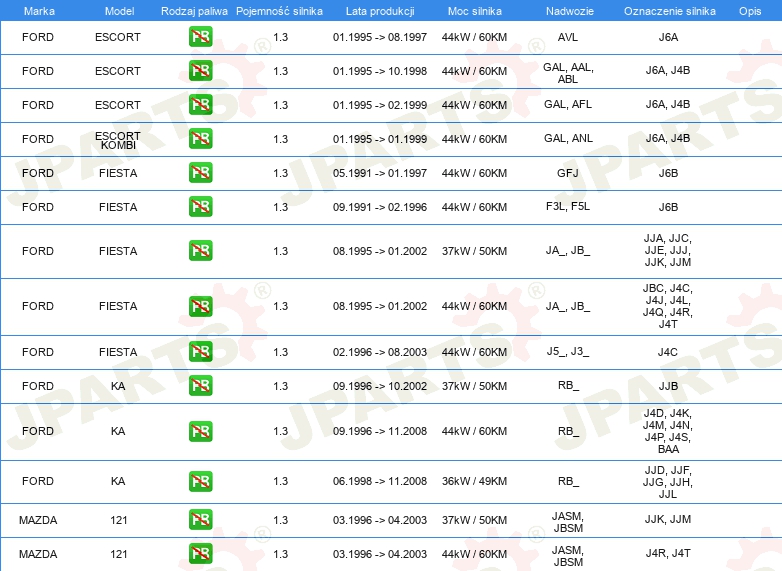Click the date range 02.1996 -> 08.2003
The height and width of the screenshot is (571, 782).
tap(380, 352)
